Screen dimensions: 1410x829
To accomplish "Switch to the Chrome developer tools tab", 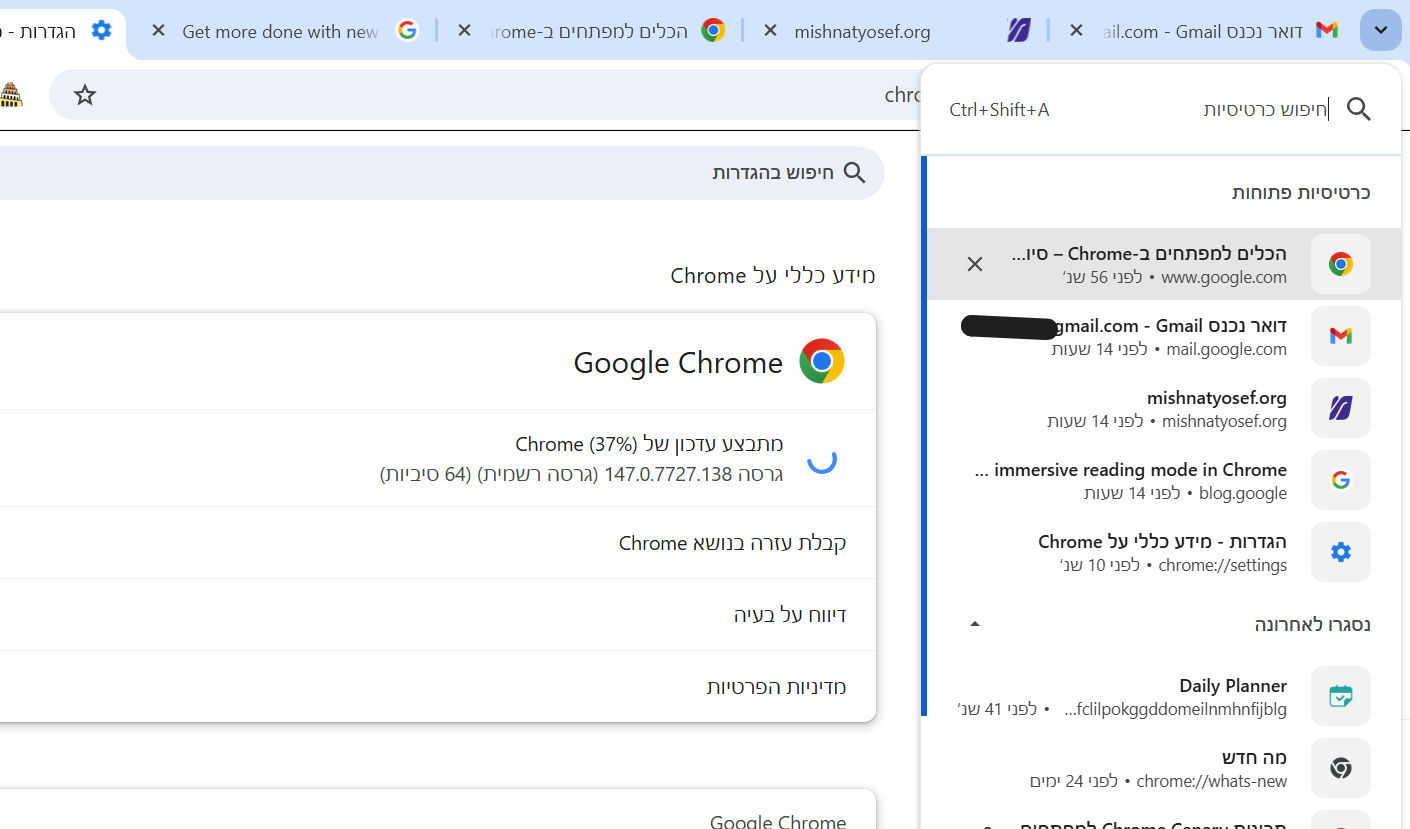I will [x=590, y=31].
